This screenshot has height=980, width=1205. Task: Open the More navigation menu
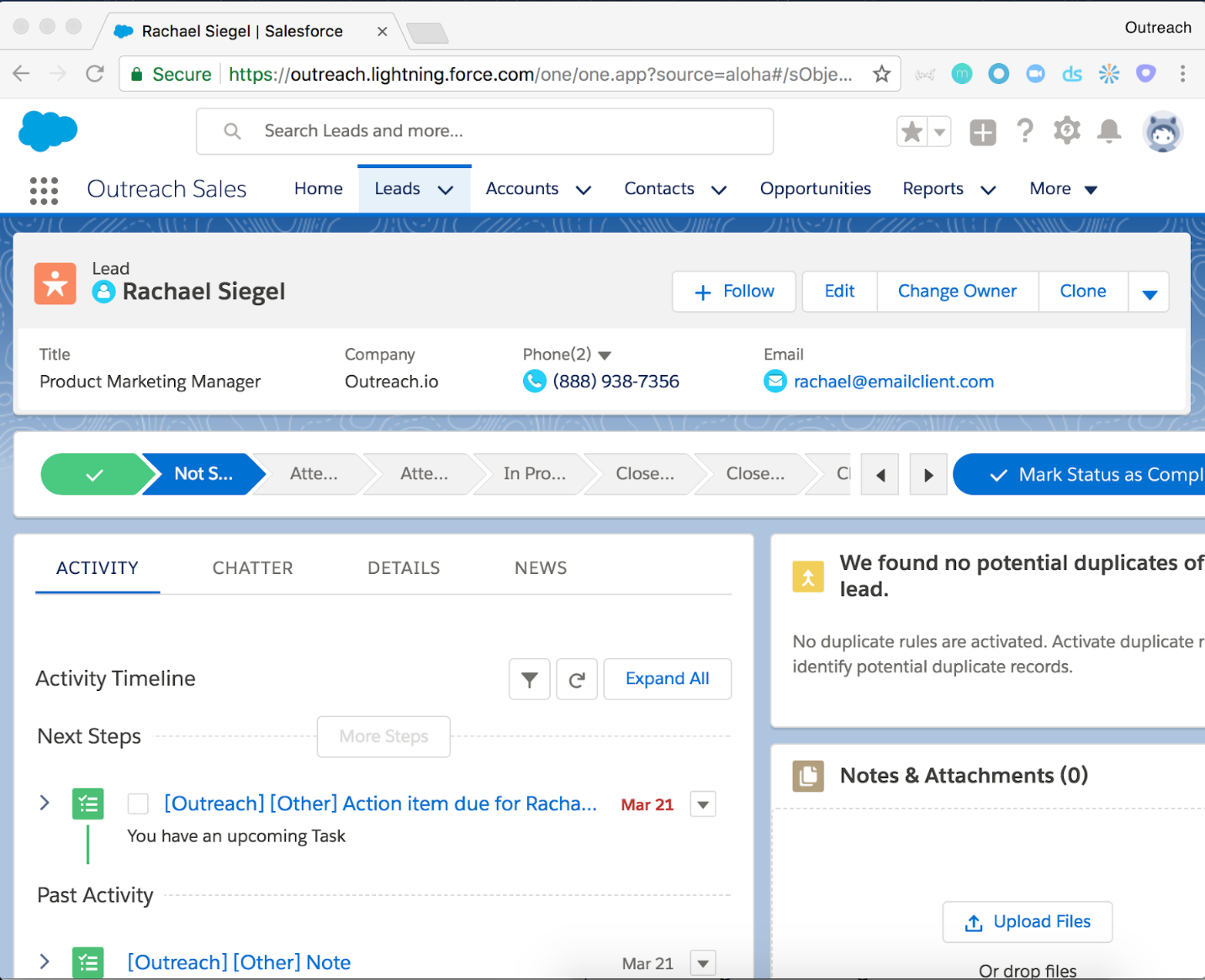tap(1064, 189)
